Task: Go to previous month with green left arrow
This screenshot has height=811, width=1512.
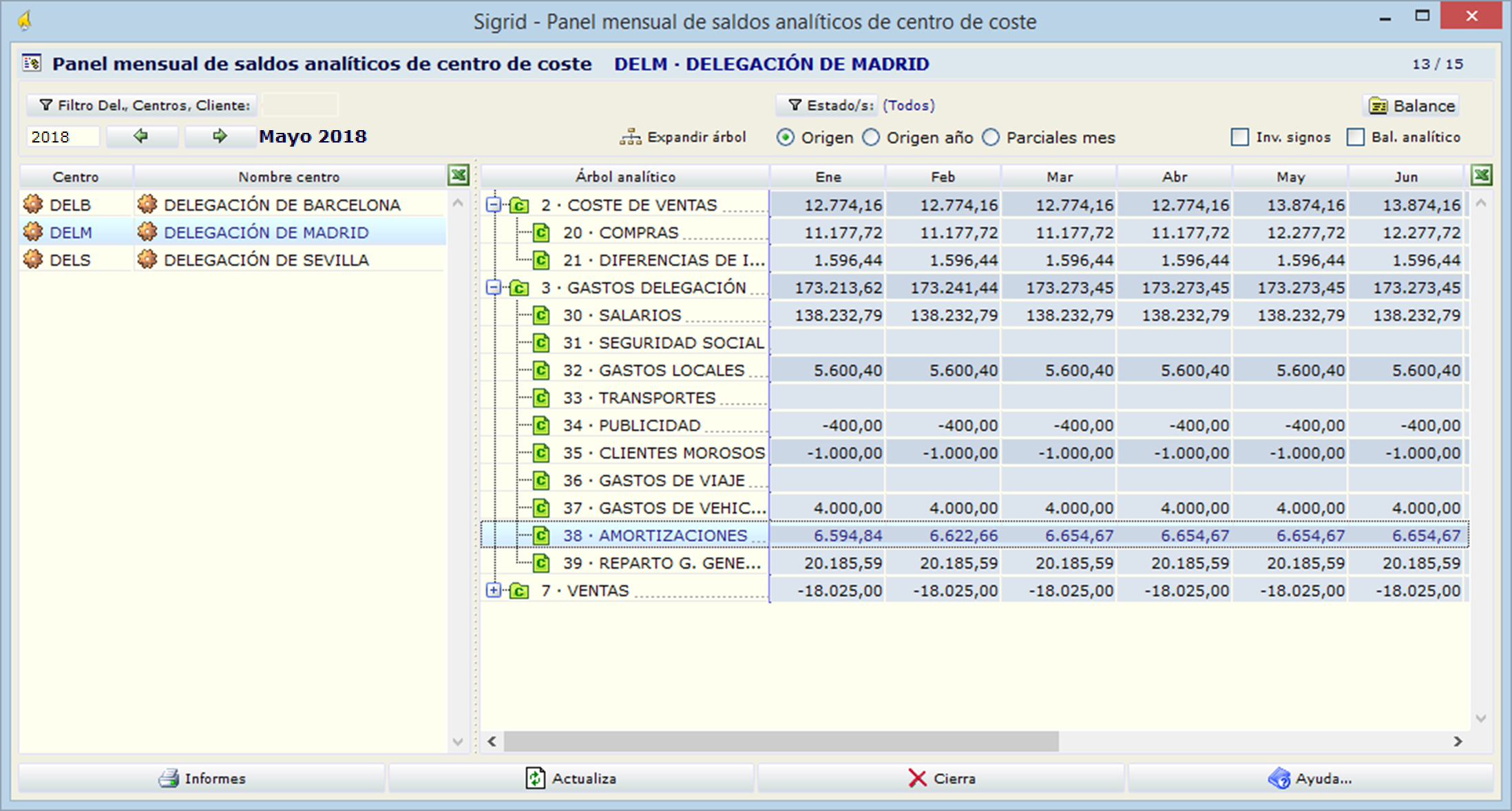Action: coord(141,136)
